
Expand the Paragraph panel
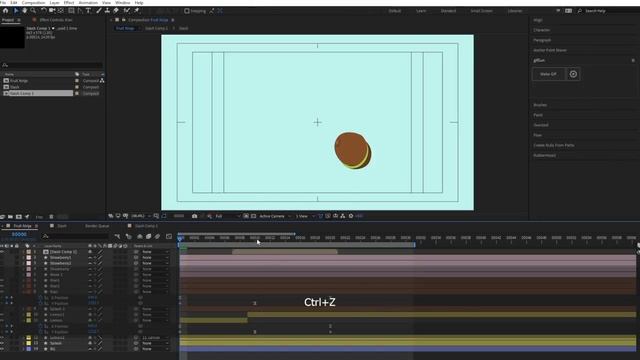(x=542, y=40)
